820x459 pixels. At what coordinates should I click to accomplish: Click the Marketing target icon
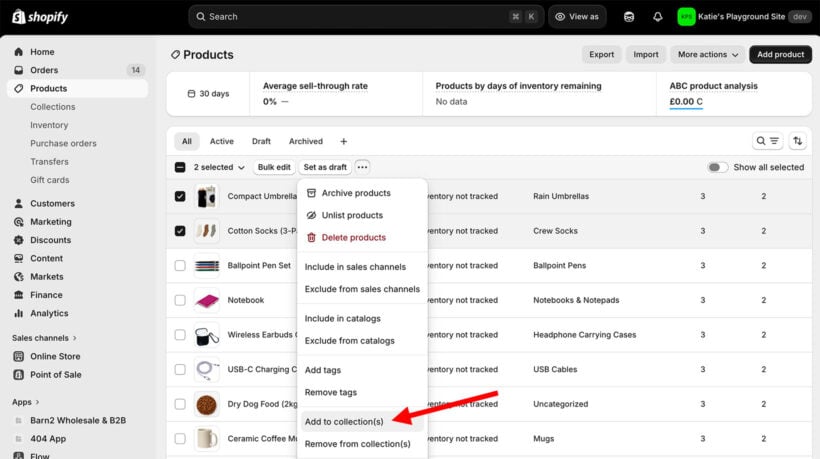[19, 222]
